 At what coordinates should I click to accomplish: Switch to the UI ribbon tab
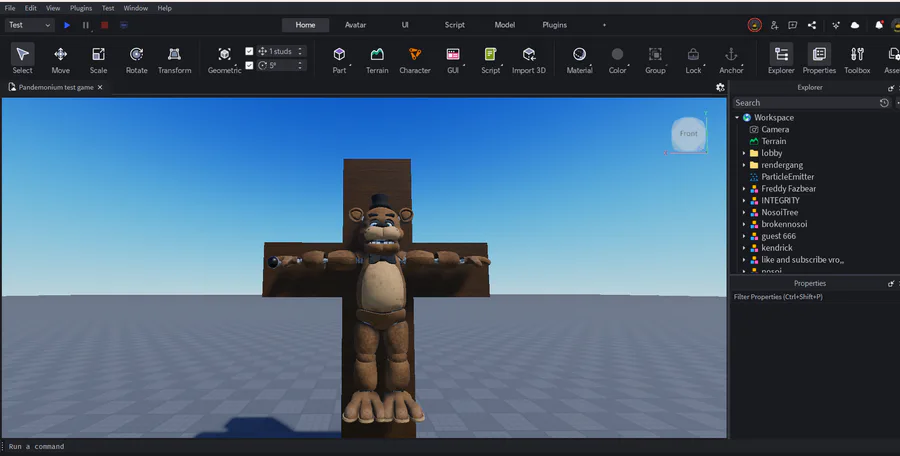click(405, 25)
